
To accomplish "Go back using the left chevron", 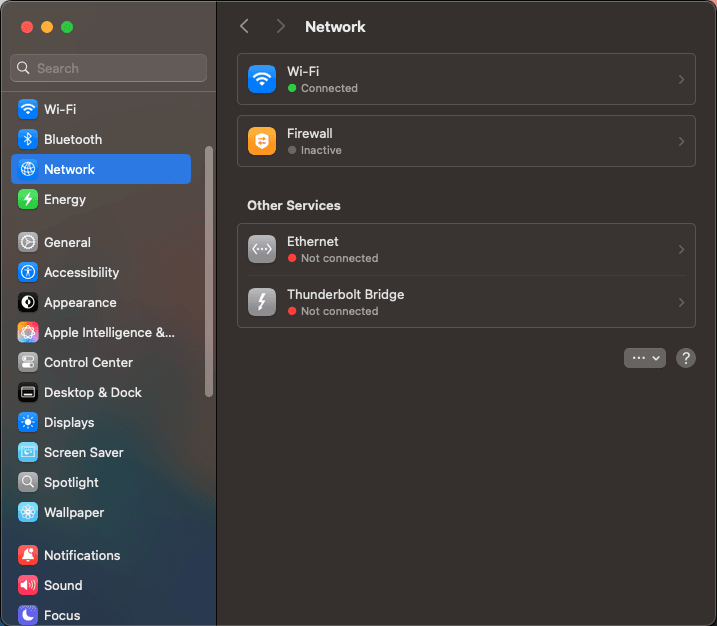I will click(x=245, y=26).
